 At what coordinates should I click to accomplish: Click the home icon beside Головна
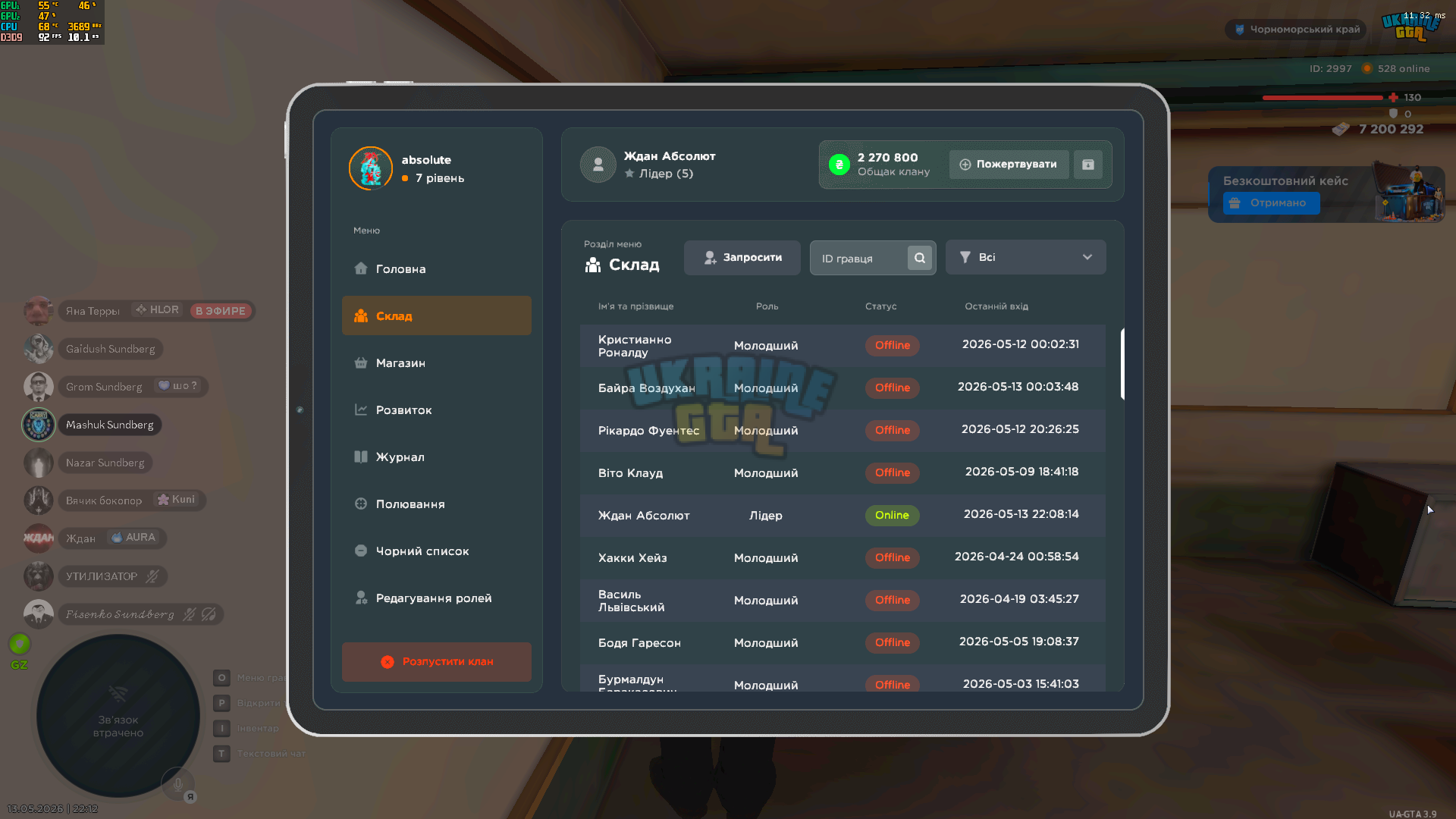(361, 268)
